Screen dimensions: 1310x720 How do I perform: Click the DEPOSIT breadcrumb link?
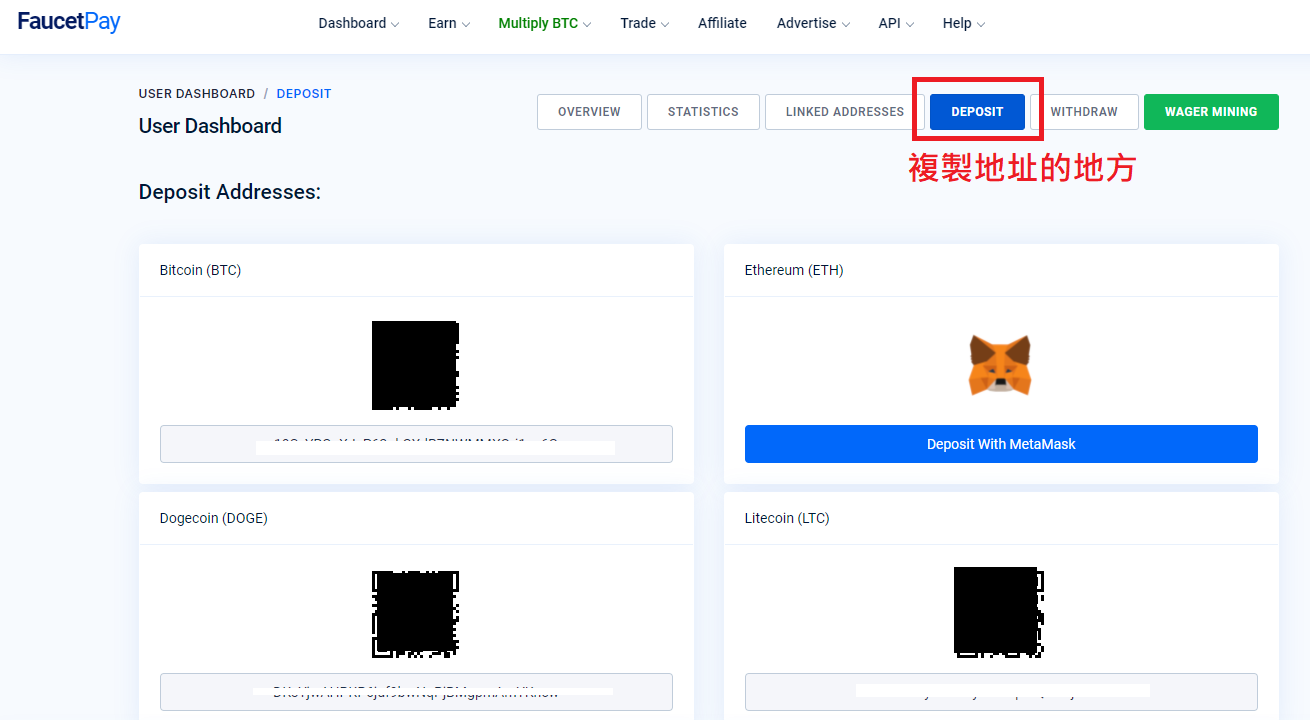[304, 94]
